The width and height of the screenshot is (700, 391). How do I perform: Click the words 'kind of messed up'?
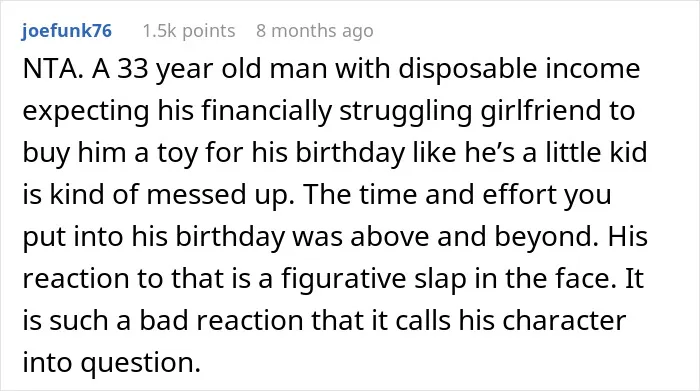(168, 195)
